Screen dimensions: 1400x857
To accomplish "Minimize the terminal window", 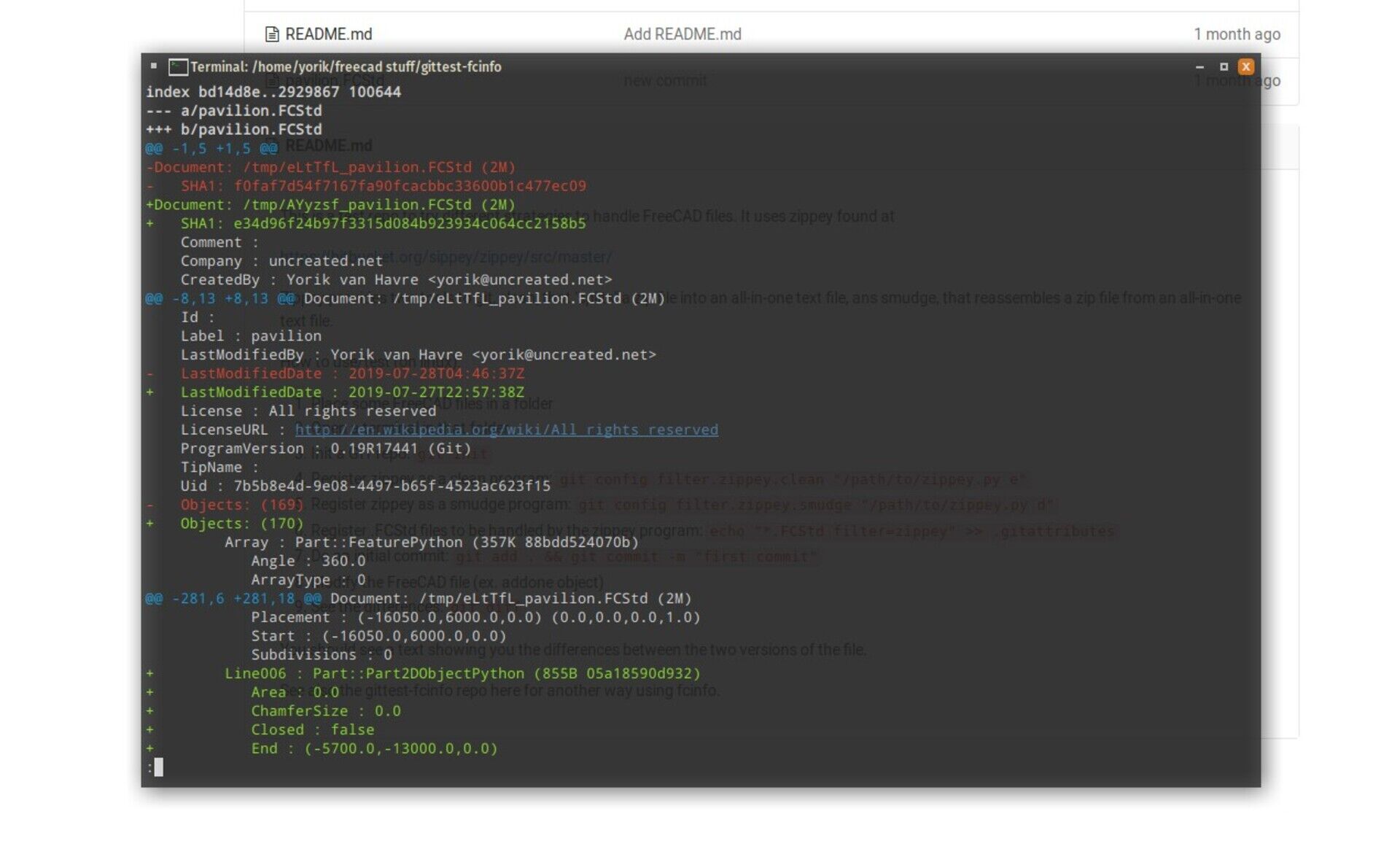I will coord(1199,67).
